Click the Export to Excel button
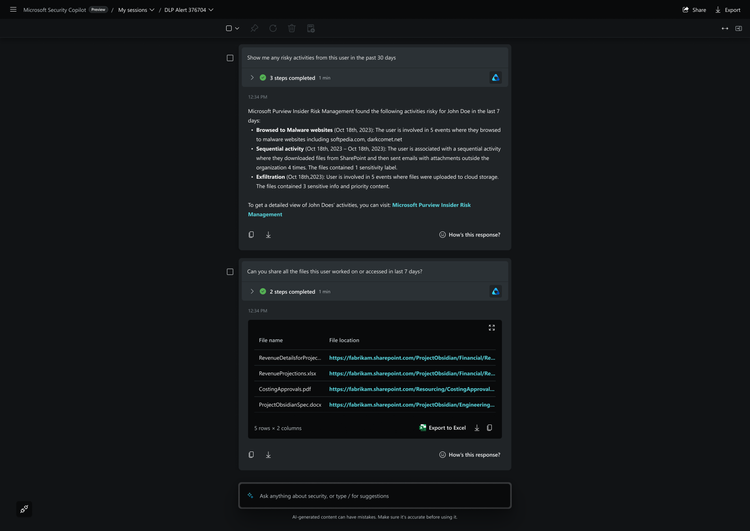The image size is (750, 531). (x=442, y=428)
